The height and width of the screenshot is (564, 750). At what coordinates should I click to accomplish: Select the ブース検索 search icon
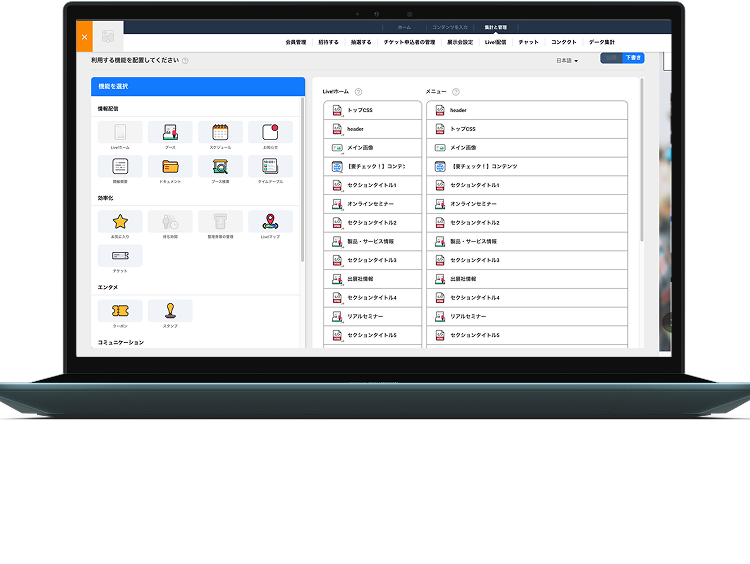coord(220,167)
